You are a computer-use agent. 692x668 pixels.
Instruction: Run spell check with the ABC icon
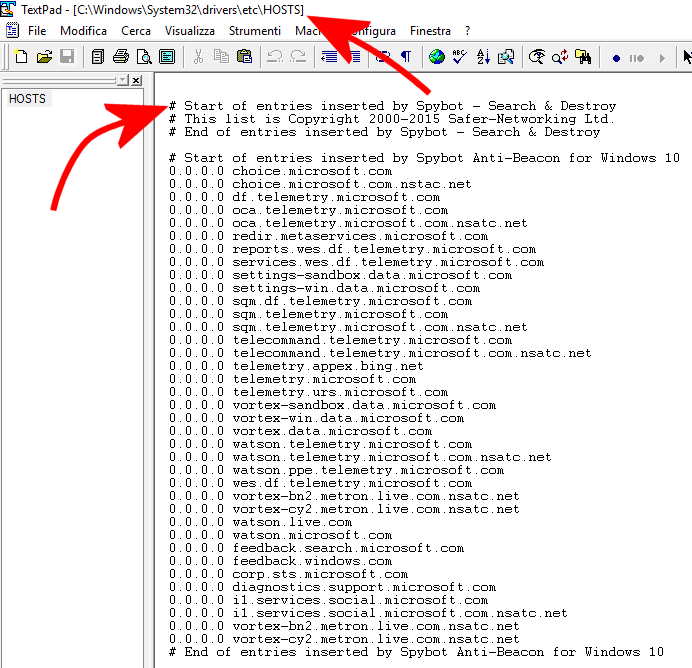pos(460,57)
